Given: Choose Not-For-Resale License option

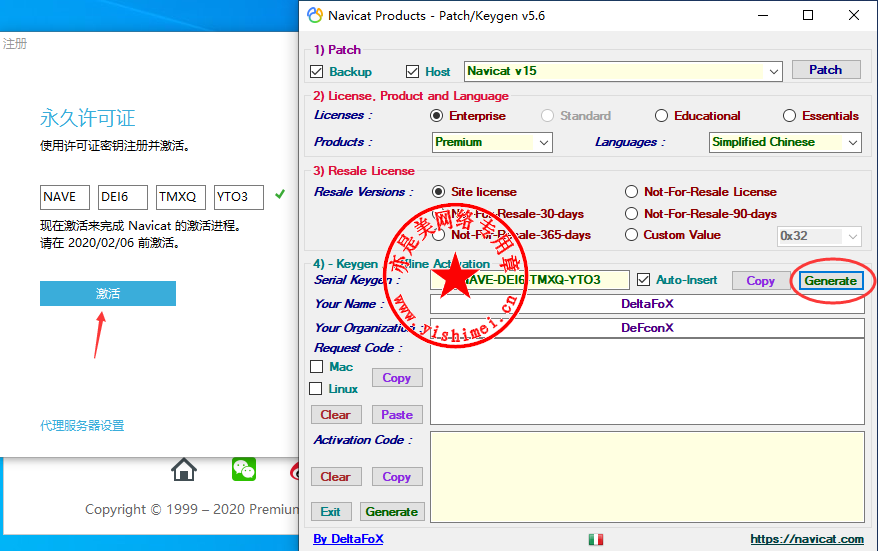Looking at the screenshot, I should [x=632, y=192].
